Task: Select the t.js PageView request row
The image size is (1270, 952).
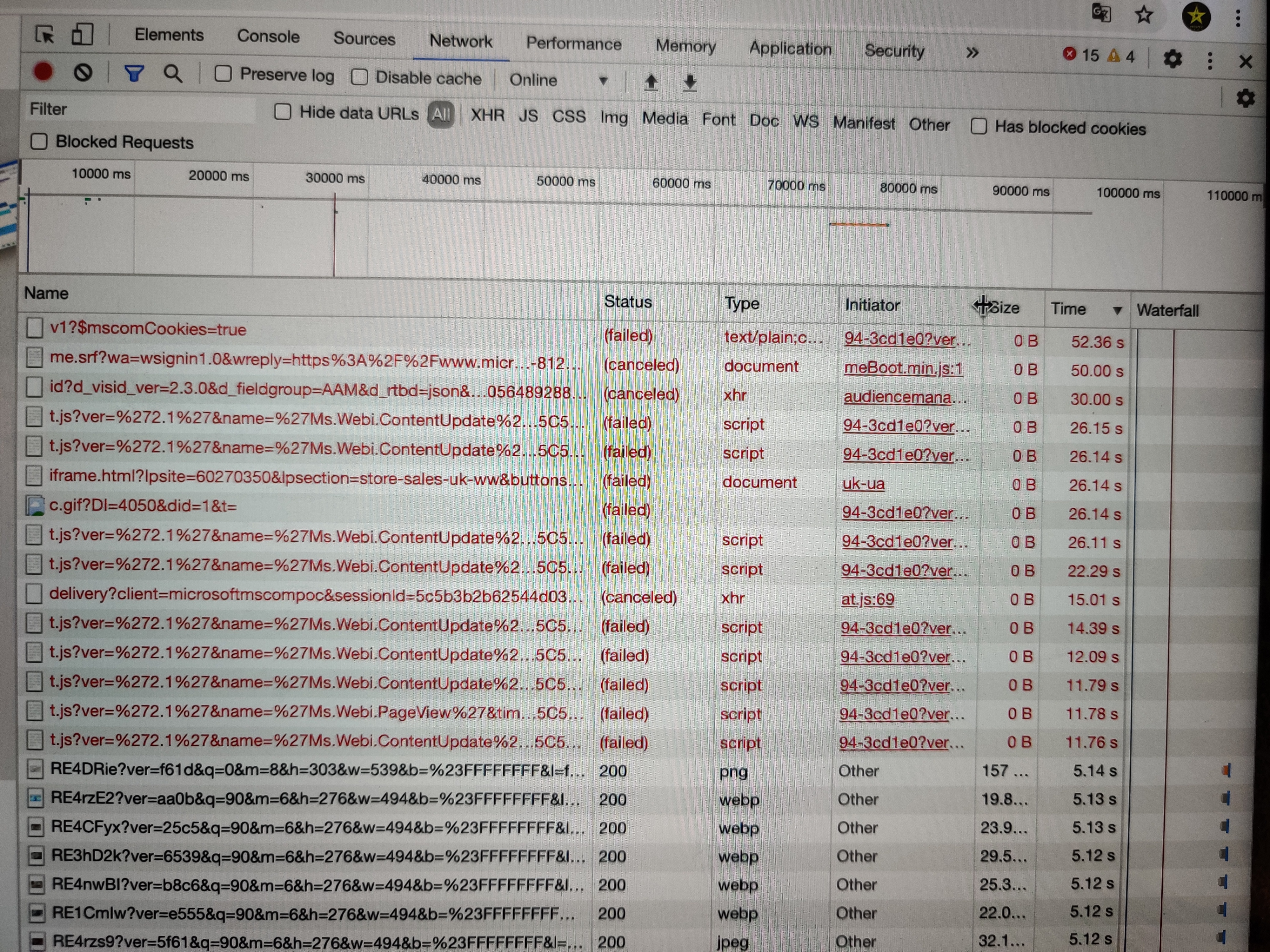Action: [x=574, y=713]
